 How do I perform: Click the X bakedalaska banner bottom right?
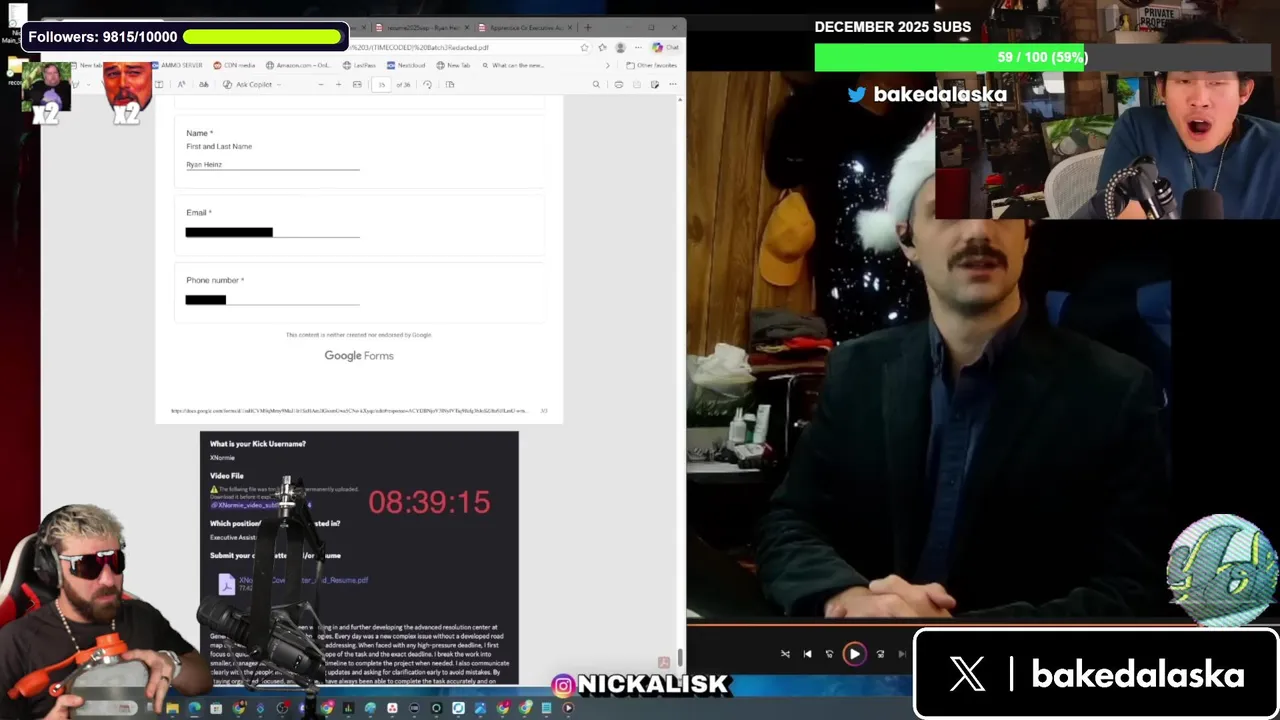(1096, 674)
